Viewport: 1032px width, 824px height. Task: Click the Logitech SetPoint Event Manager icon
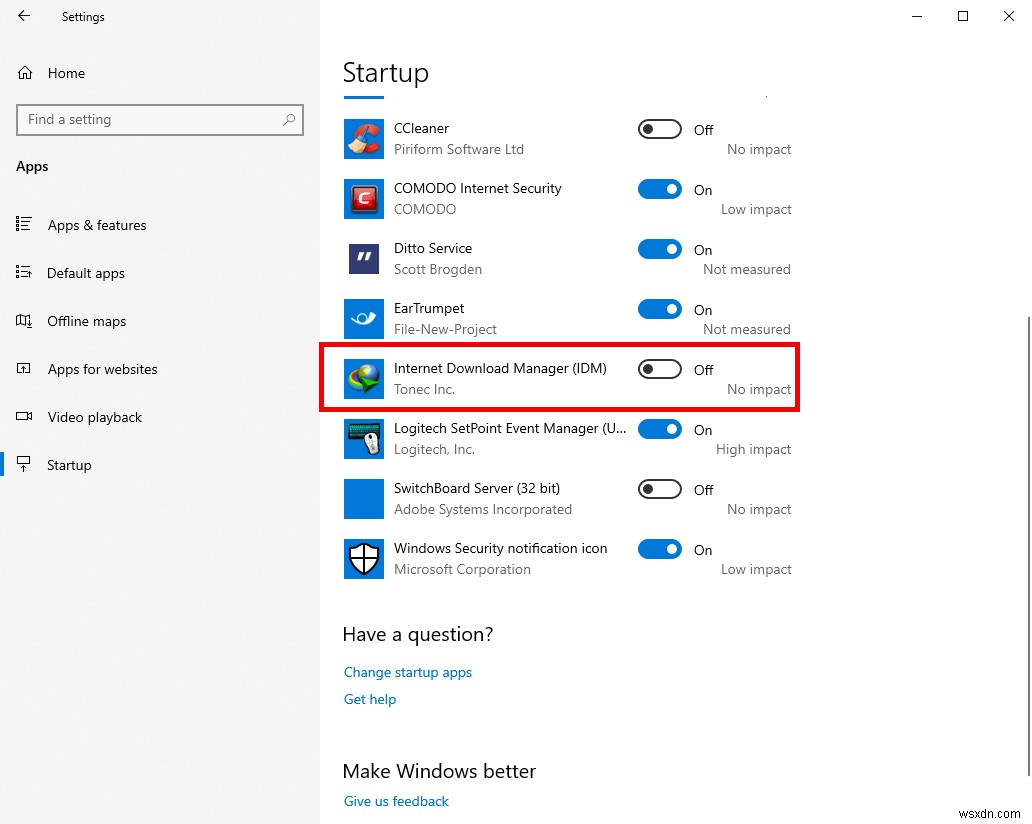coord(363,438)
